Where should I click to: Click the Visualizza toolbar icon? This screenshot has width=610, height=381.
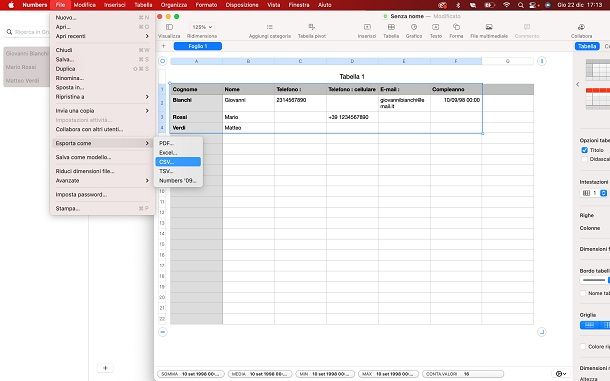coord(169,27)
